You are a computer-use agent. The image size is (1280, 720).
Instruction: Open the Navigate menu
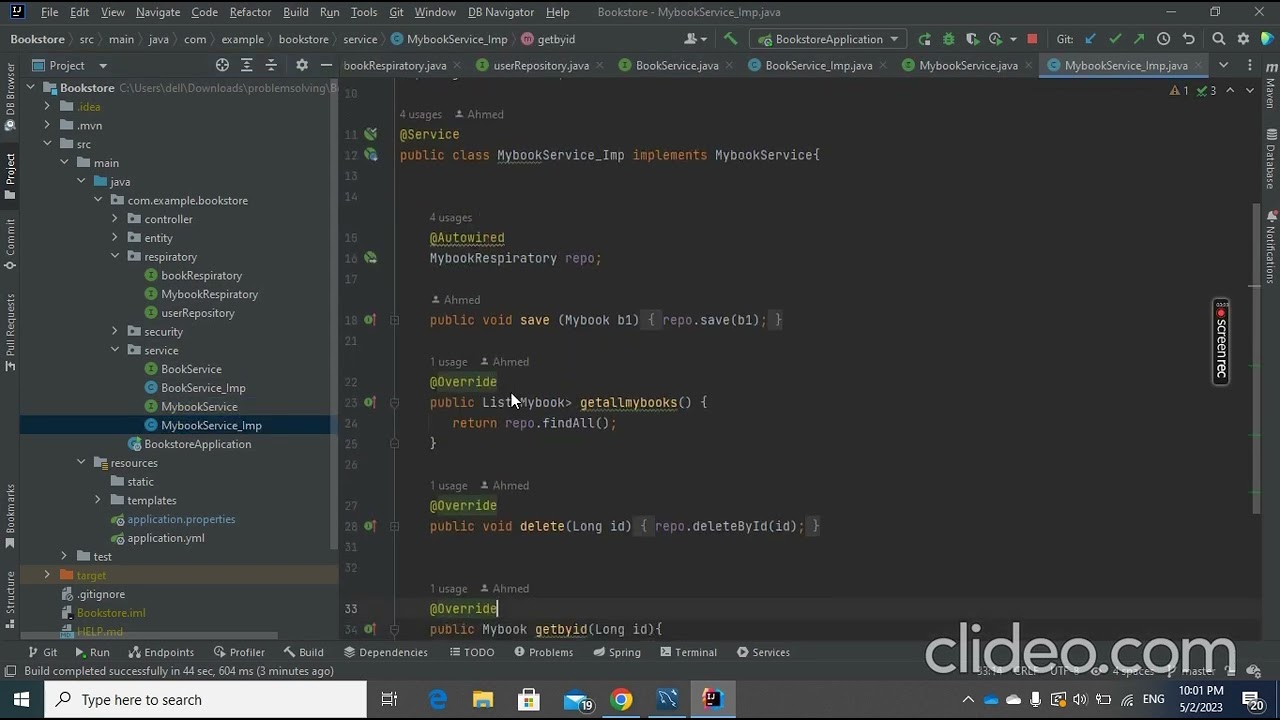tap(158, 12)
